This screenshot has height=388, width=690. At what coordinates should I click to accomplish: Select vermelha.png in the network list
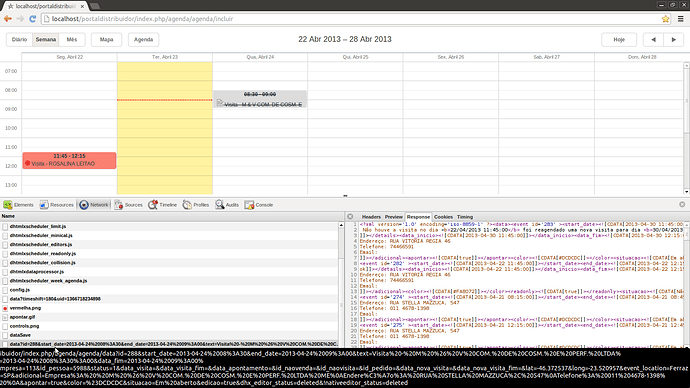pyautogui.click(x=25, y=308)
